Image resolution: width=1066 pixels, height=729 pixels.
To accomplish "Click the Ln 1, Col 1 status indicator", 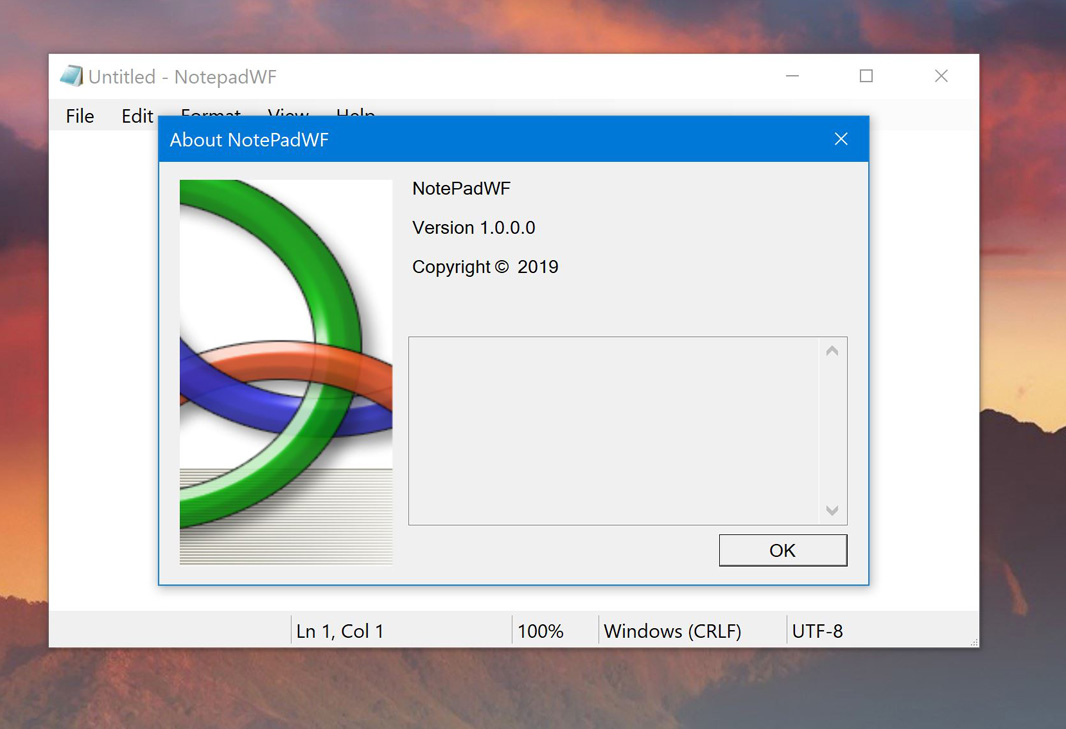I will (340, 631).
